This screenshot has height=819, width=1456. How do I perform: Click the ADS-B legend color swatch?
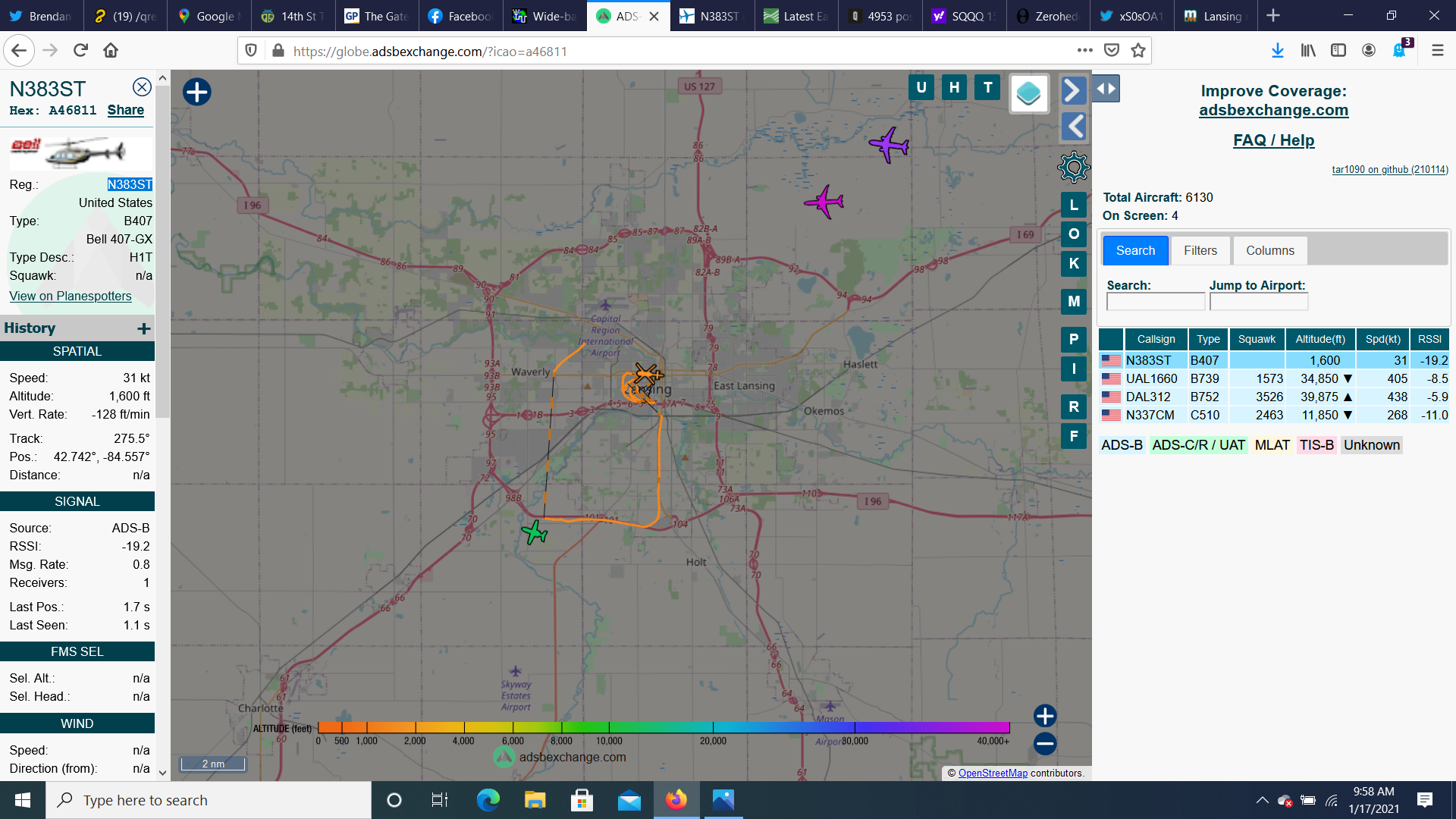coord(1122,445)
